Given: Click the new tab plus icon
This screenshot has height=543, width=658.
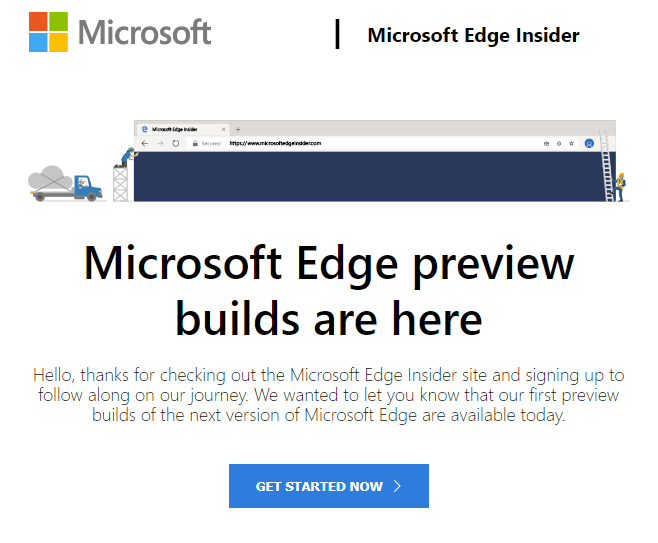Looking at the screenshot, I should (x=238, y=129).
